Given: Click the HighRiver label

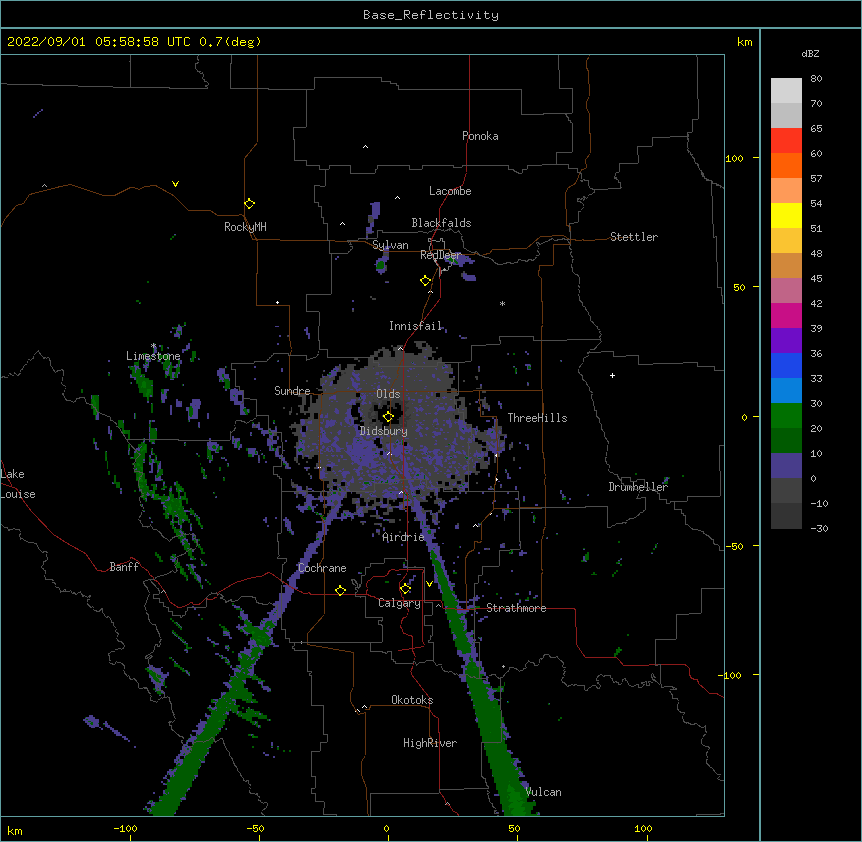Looking at the screenshot, I should coord(430,743).
